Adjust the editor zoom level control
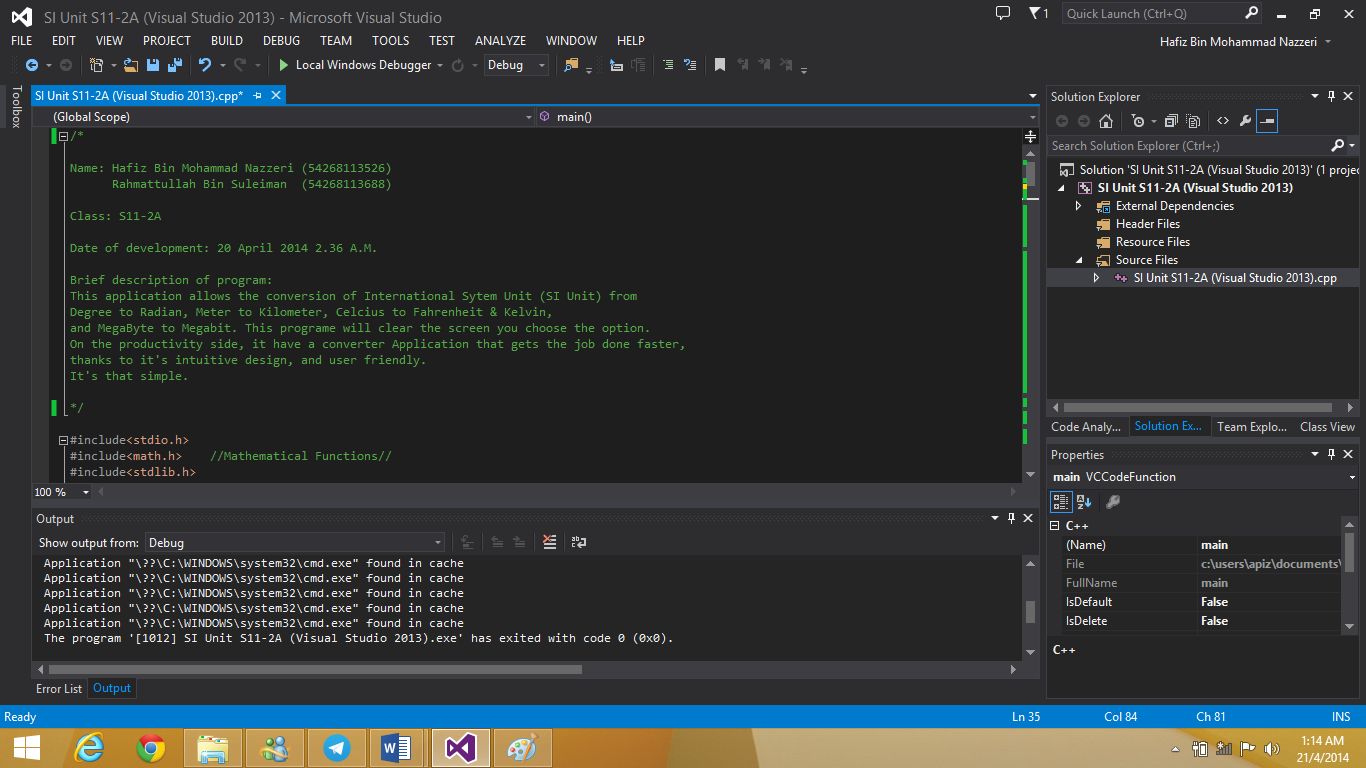 tap(60, 492)
